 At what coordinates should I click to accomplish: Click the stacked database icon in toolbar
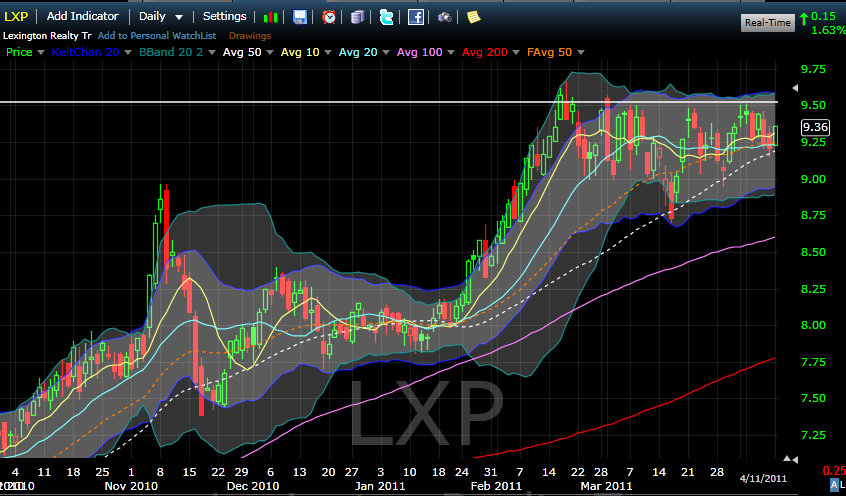pyautogui.click(x=358, y=17)
